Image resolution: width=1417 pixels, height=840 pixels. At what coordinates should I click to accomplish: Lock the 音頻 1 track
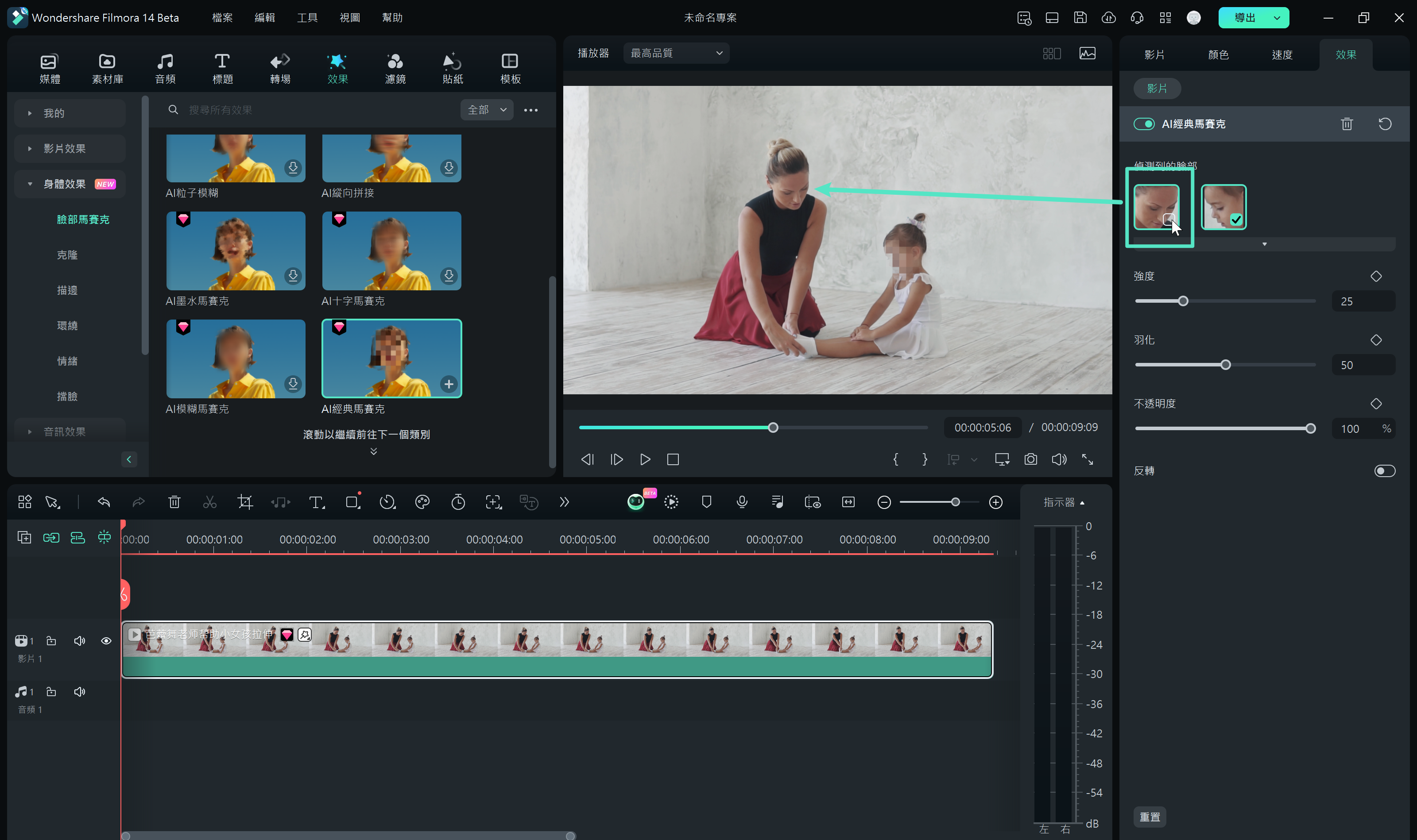click(51, 692)
